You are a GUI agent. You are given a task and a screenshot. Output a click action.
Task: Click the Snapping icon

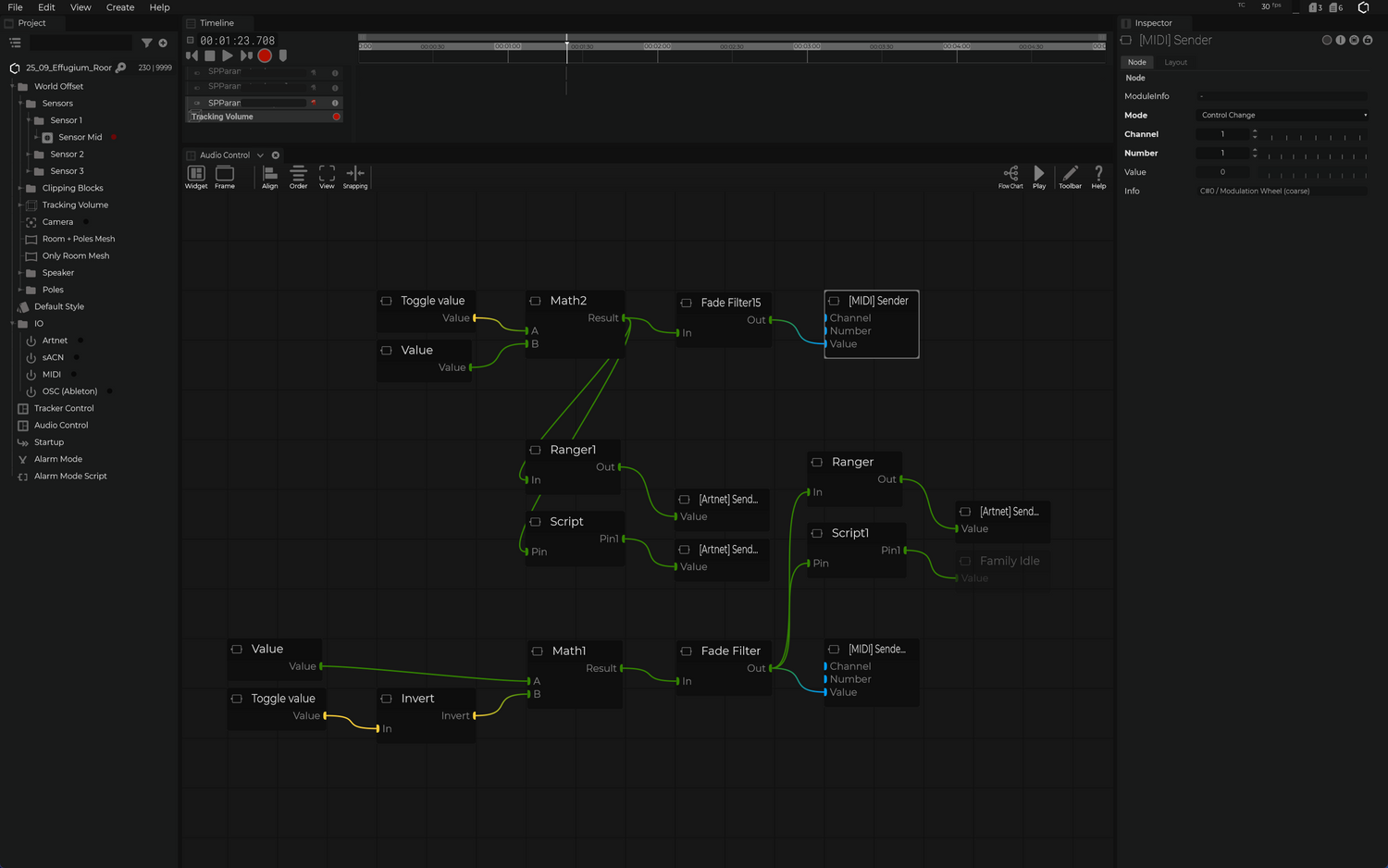tap(355, 175)
